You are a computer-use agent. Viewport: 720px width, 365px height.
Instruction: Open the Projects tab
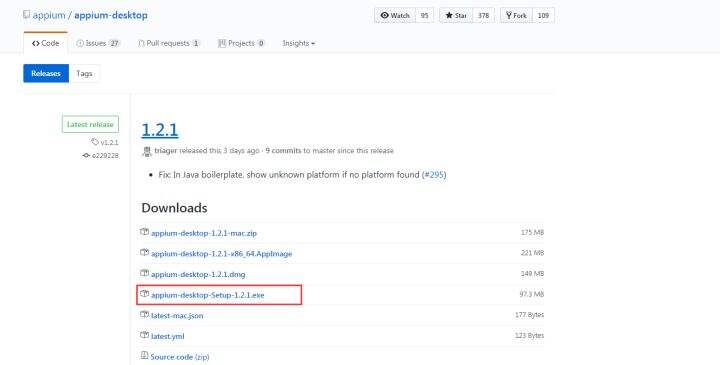click(242, 43)
